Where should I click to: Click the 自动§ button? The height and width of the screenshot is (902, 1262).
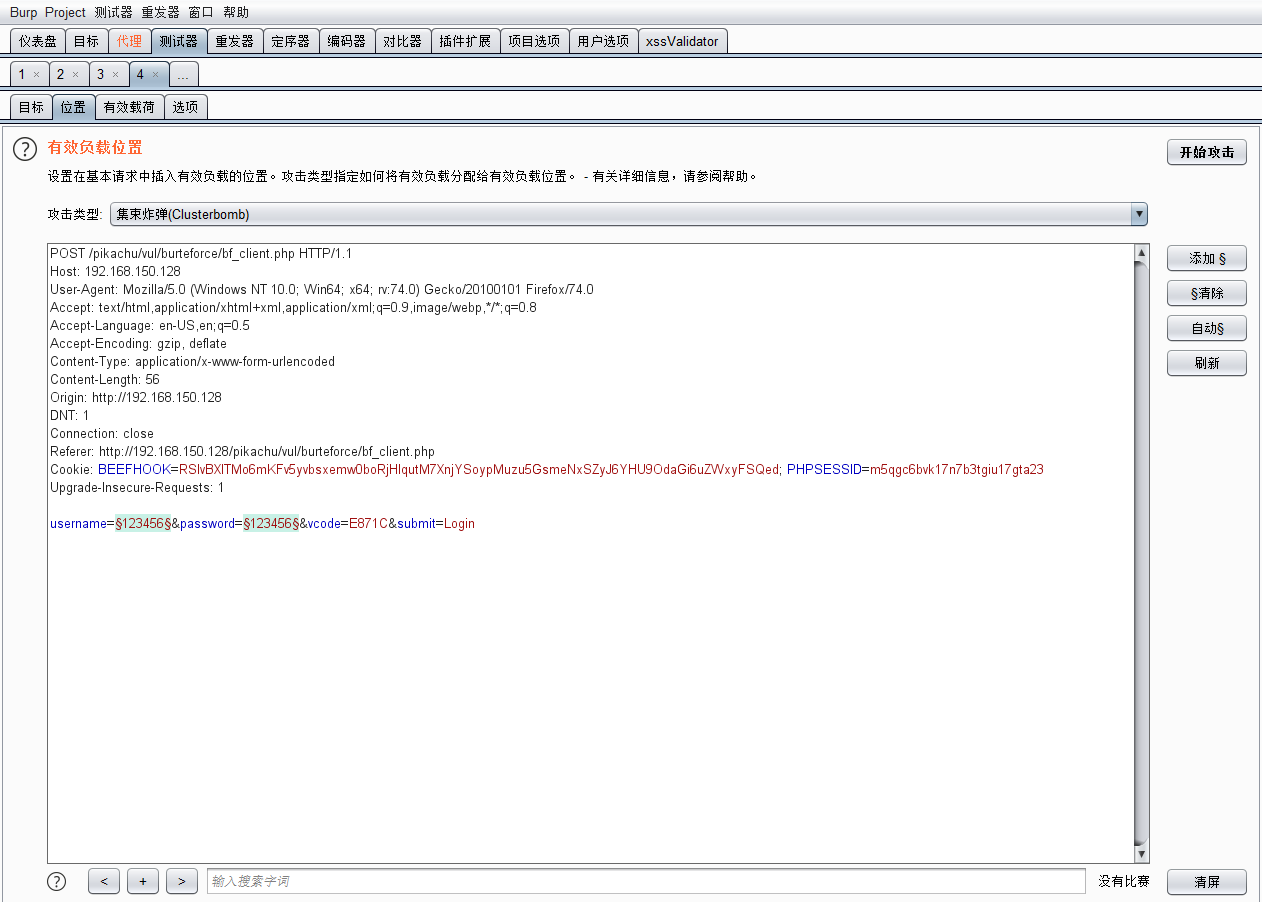pos(1207,328)
